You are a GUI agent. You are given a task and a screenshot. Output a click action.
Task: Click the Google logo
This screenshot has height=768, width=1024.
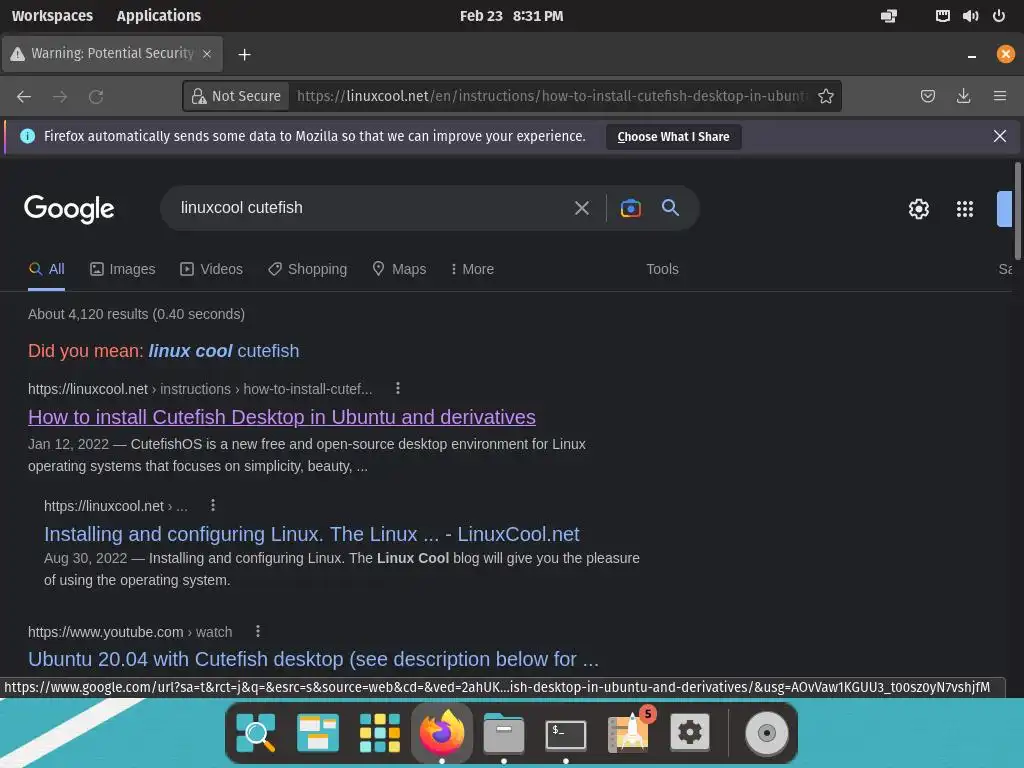(x=69, y=209)
